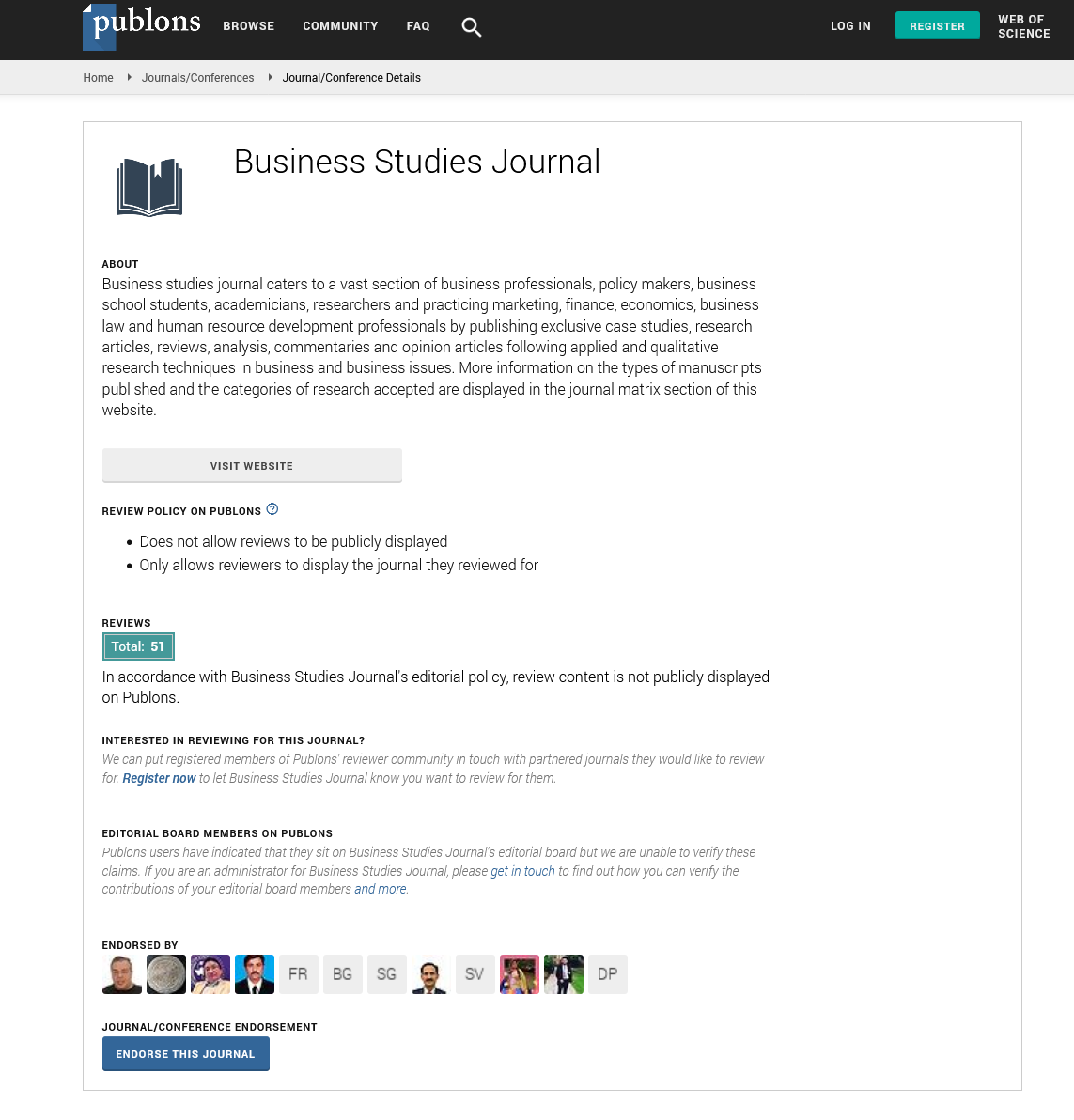The width and height of the screenshot is (1074, 1120).
Task: Open the SV endorser avatar
Action: coord(475,974)
